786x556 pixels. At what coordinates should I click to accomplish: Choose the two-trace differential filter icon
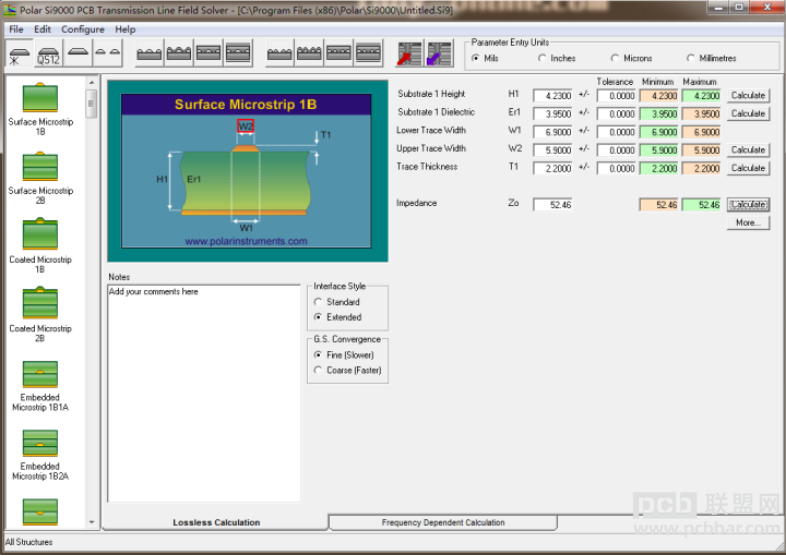tap(107, 54)
